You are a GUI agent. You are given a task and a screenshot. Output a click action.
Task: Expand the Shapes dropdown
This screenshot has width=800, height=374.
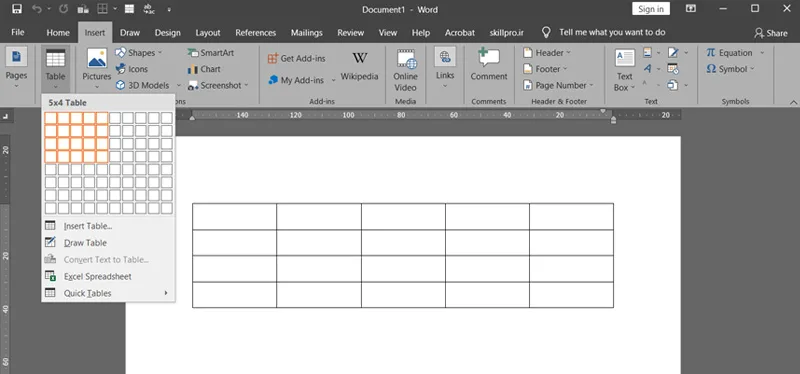click(x=160, y=53)
